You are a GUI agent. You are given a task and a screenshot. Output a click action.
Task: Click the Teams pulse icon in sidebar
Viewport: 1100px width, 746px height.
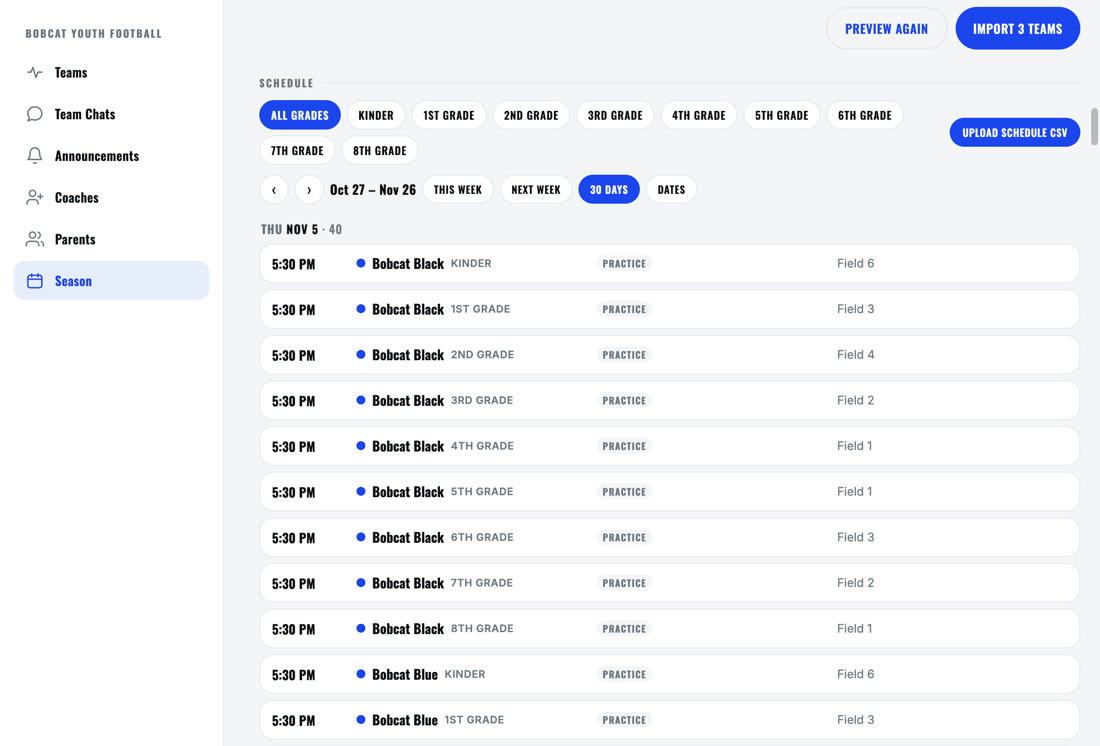tap(35, 72)
